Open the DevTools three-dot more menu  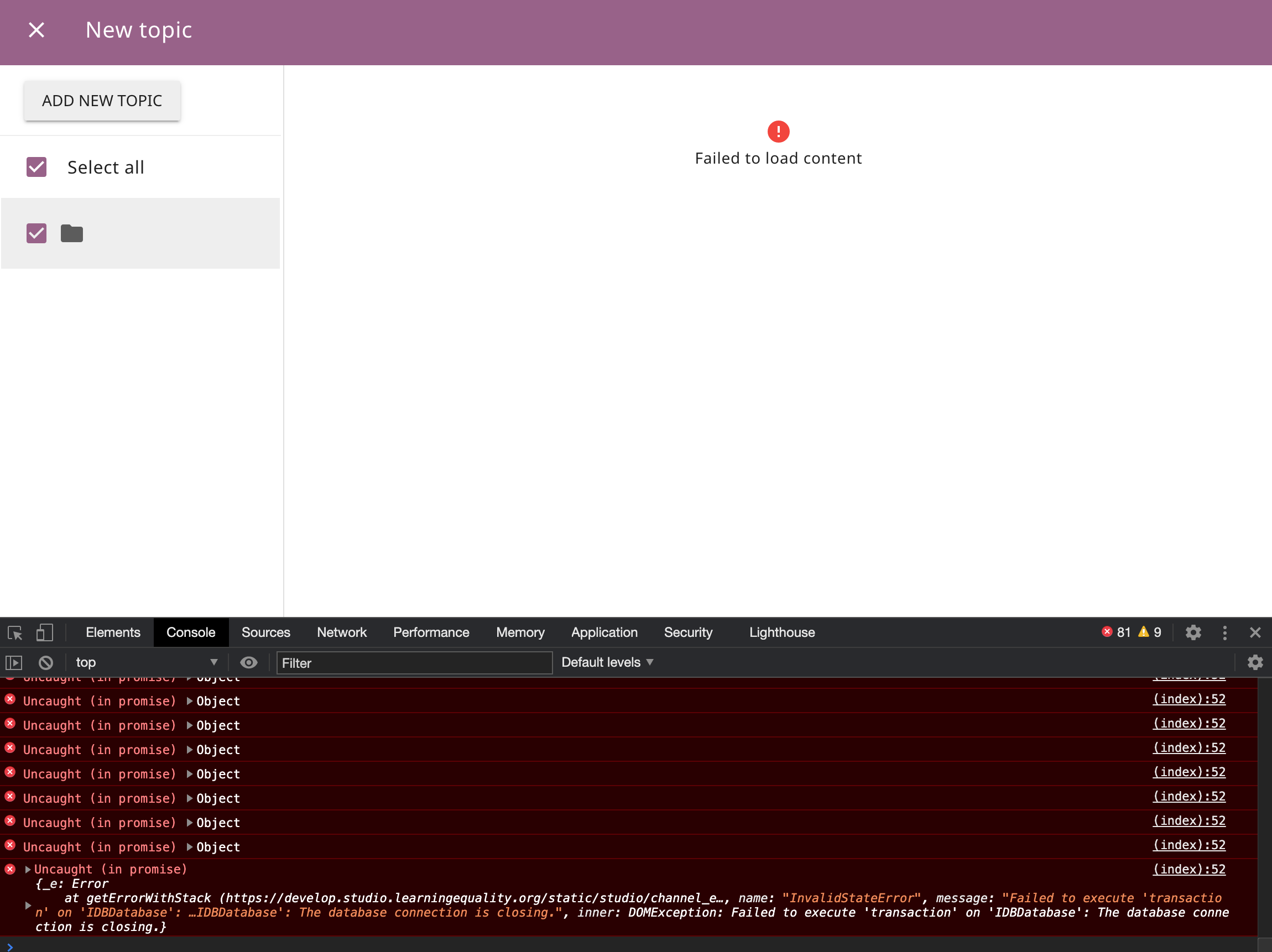(1225, 633)
